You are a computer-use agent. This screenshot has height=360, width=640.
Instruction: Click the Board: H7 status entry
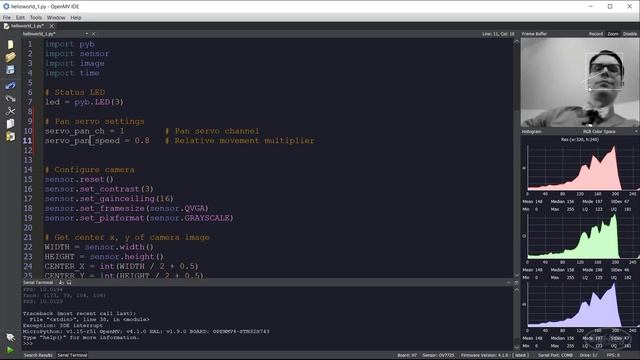(407, 355)
